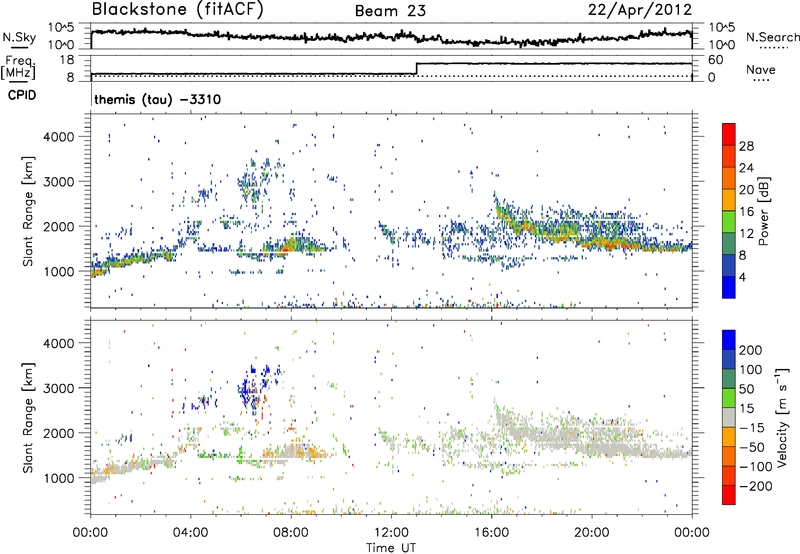Click the '2000' tick of power panel
This screenshot has height=554, width=800.
(58, 226)
